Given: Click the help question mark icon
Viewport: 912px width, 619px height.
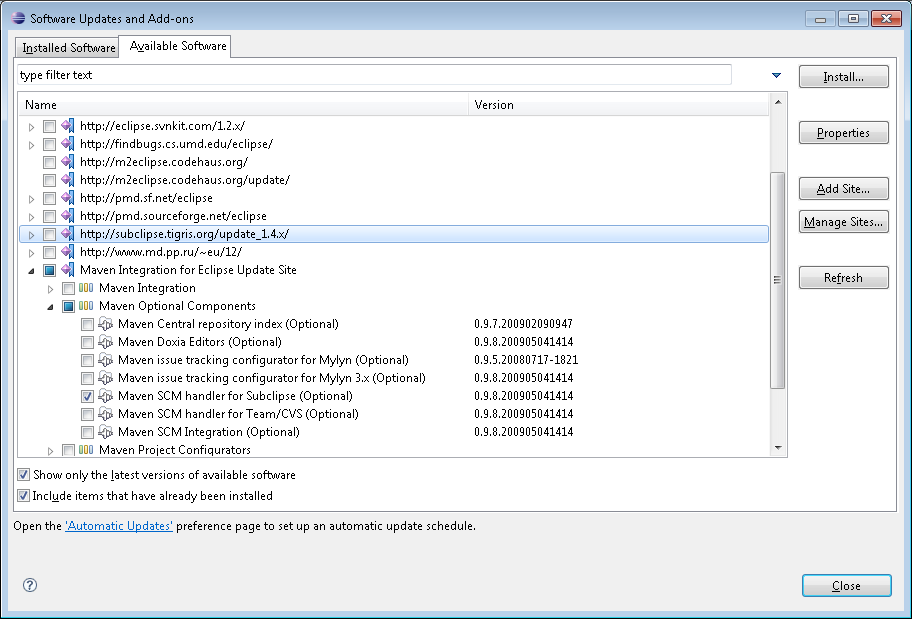Looking at the screenshot, I should 30,586.
